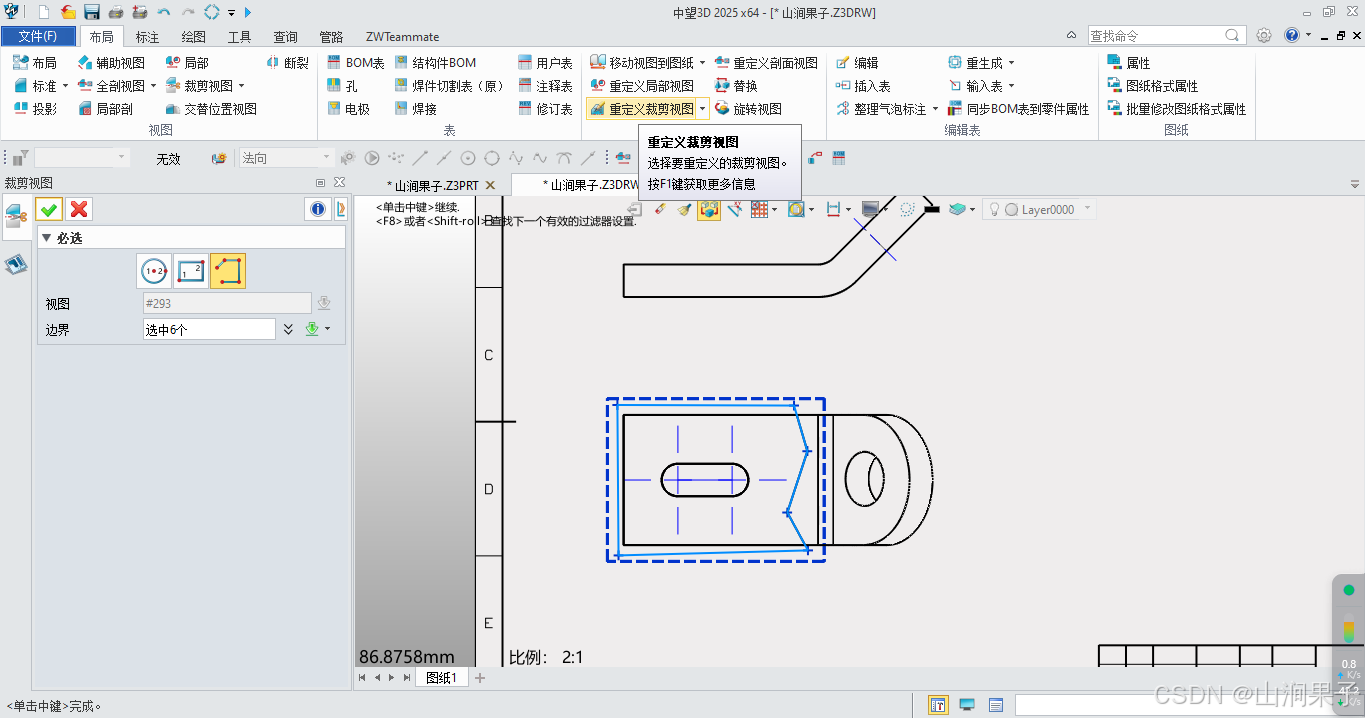Click the 边界 selection input field
The image size is (1365, 718).
209,329
